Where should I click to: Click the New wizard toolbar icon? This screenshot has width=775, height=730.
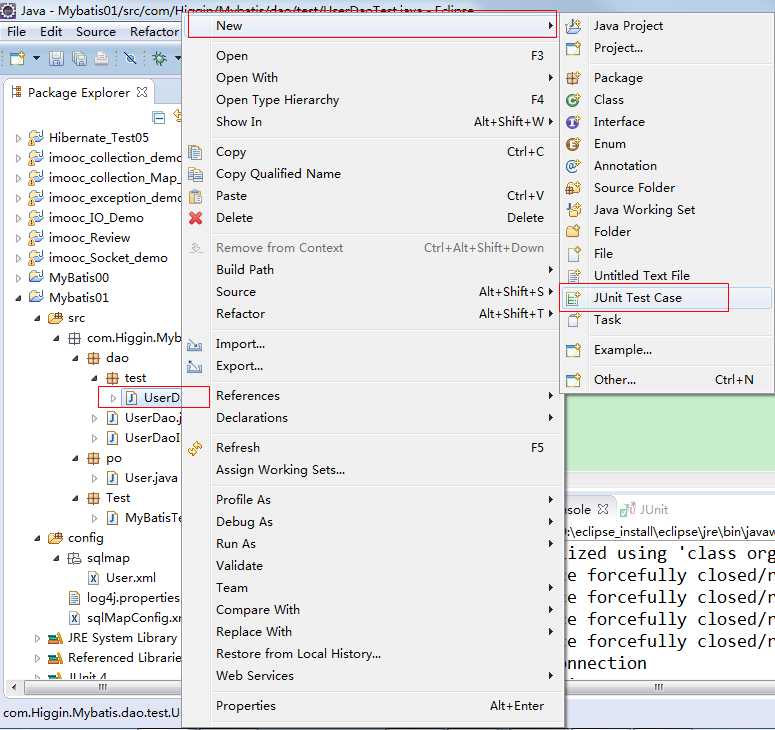pos(18,58)
